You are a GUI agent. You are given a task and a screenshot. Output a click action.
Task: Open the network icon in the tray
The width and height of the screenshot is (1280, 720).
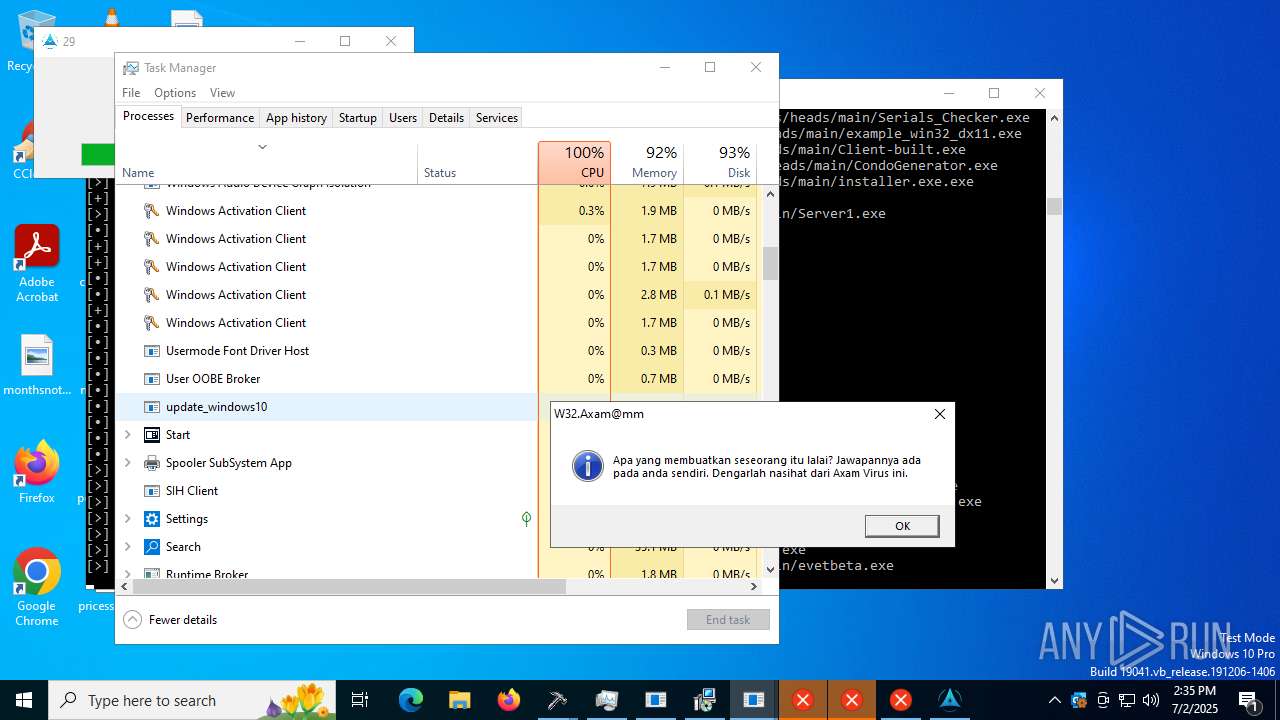pyautogui.click(x=1127, y=700)
